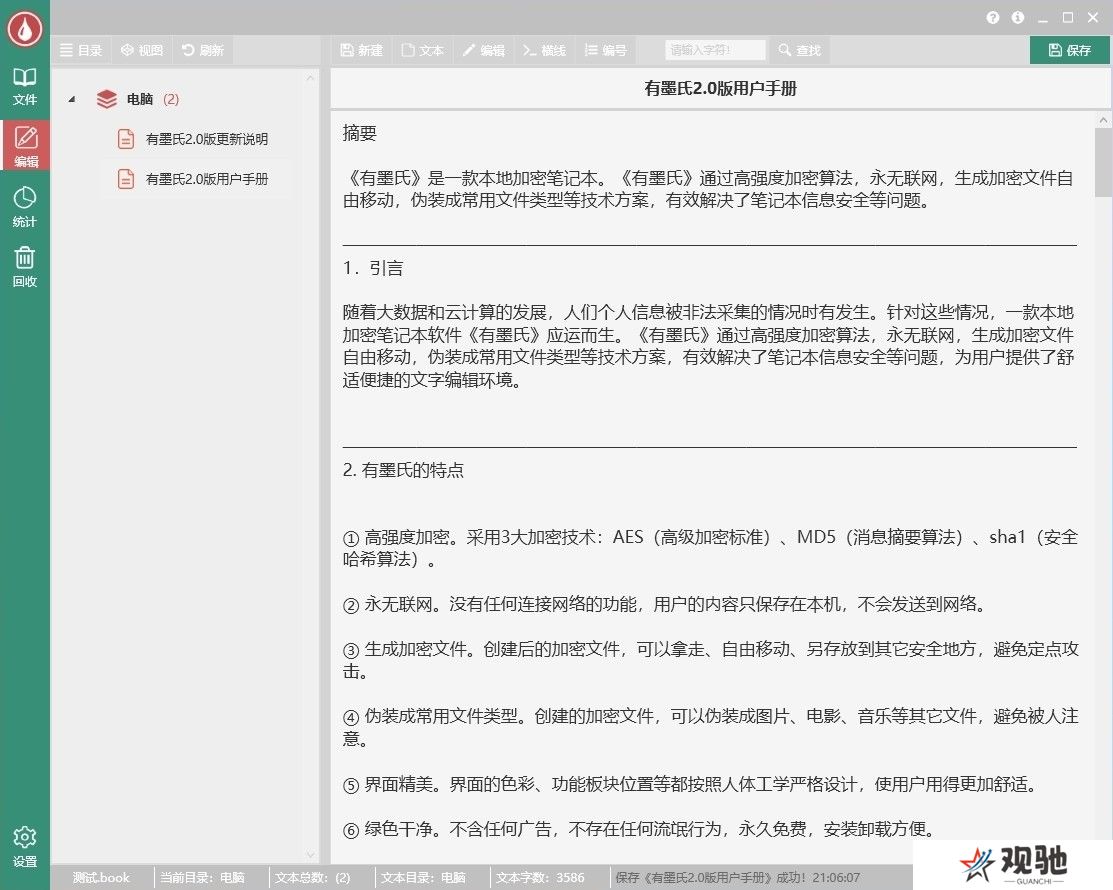Maximize the application window
Screen dimensions: 1113x890
(1068, 18)
